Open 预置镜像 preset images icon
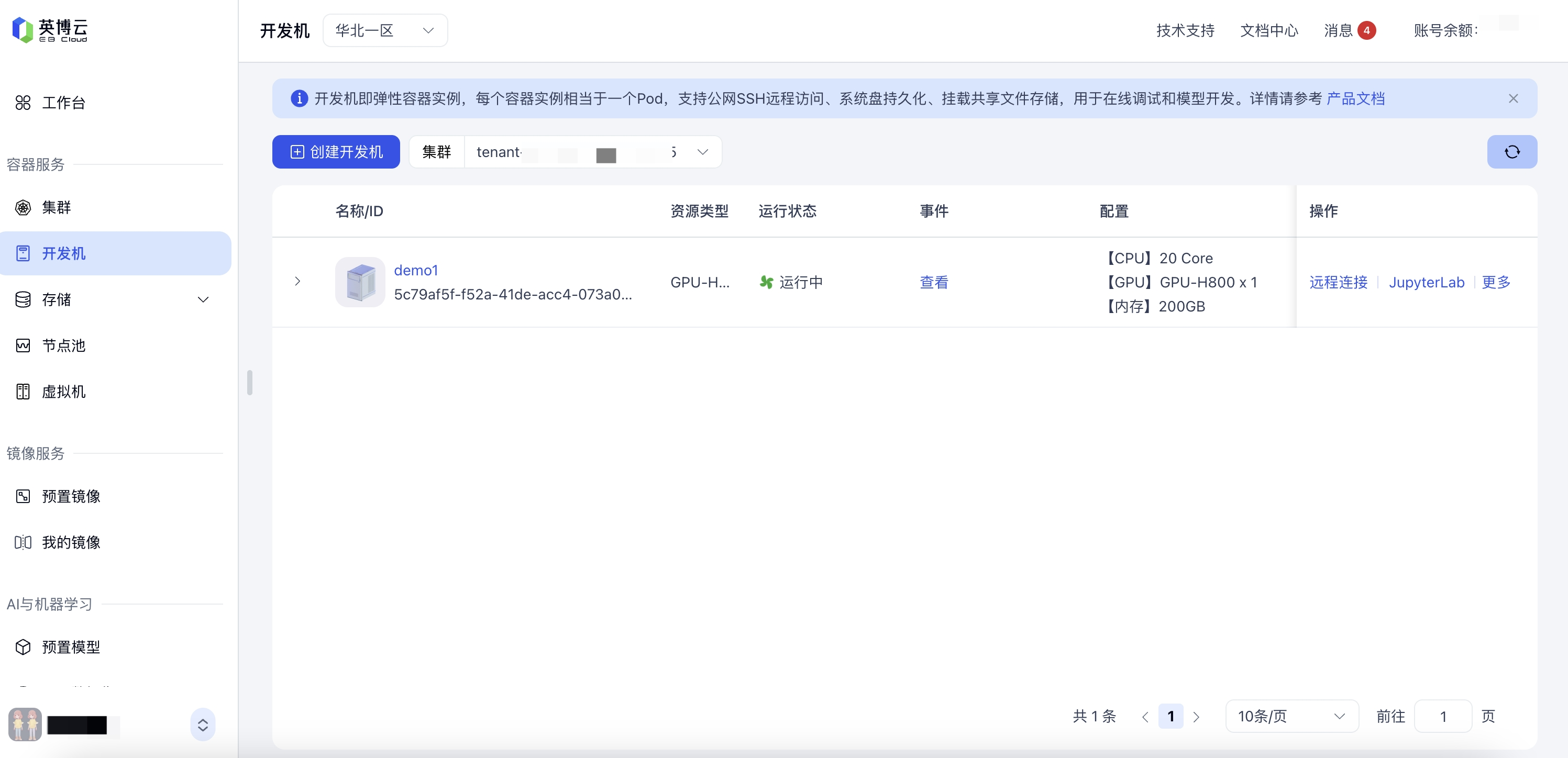The width and height of the screenshot is (1568, 758). (23, 496)
